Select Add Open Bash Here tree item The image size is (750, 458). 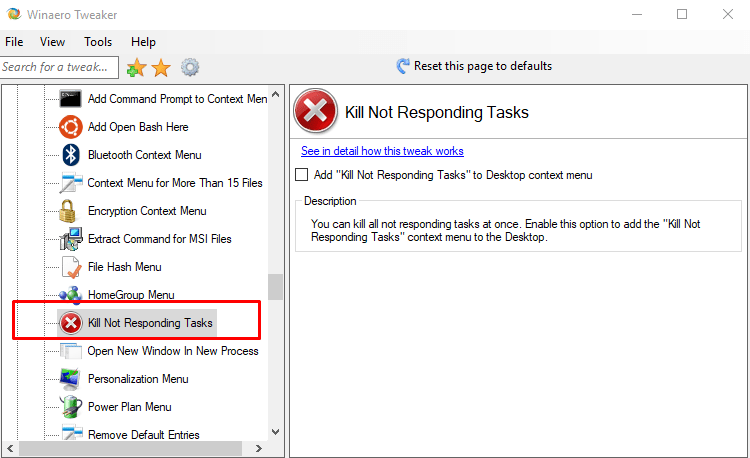[138, 127]
